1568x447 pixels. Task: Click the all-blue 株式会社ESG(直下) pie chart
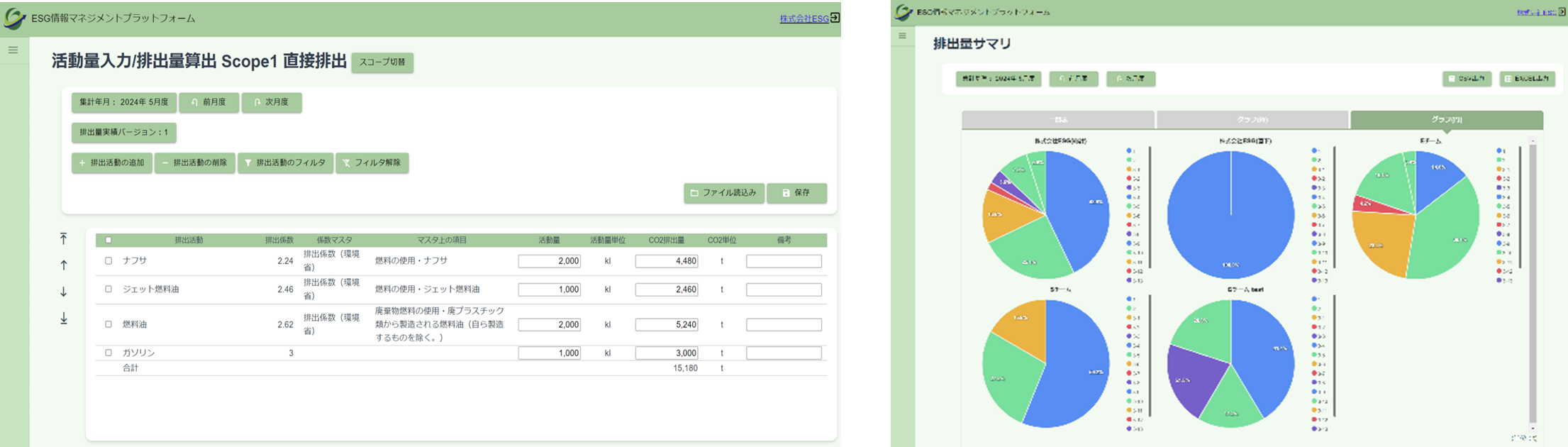(x=1231, y=214)
